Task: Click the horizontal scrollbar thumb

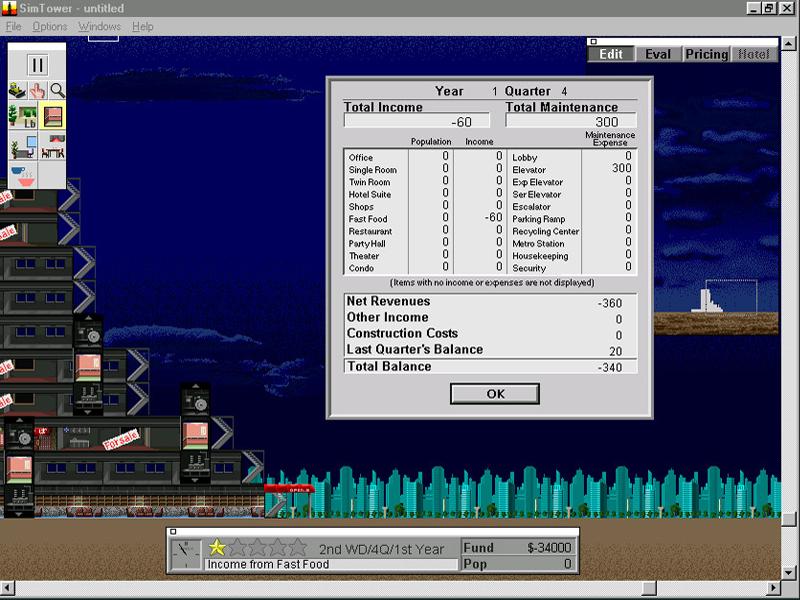Action: [649, 588]
